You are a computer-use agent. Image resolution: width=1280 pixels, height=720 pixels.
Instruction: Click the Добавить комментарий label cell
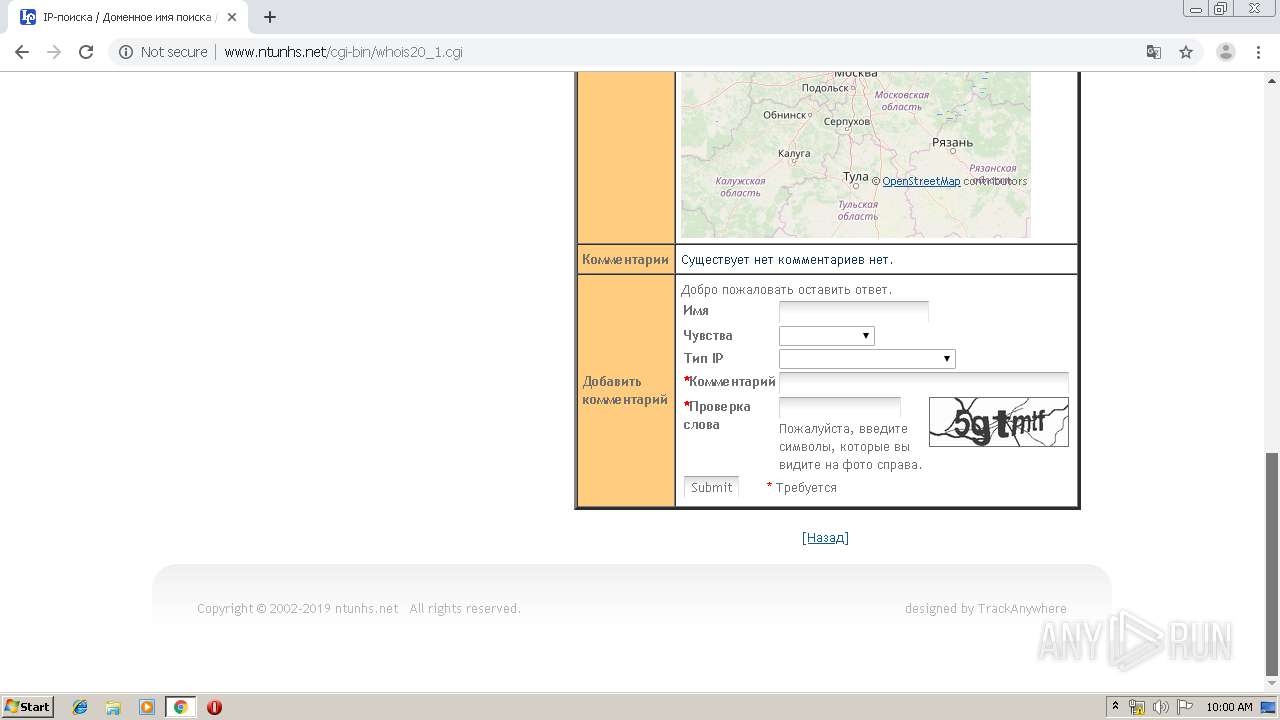pos(625,390)
